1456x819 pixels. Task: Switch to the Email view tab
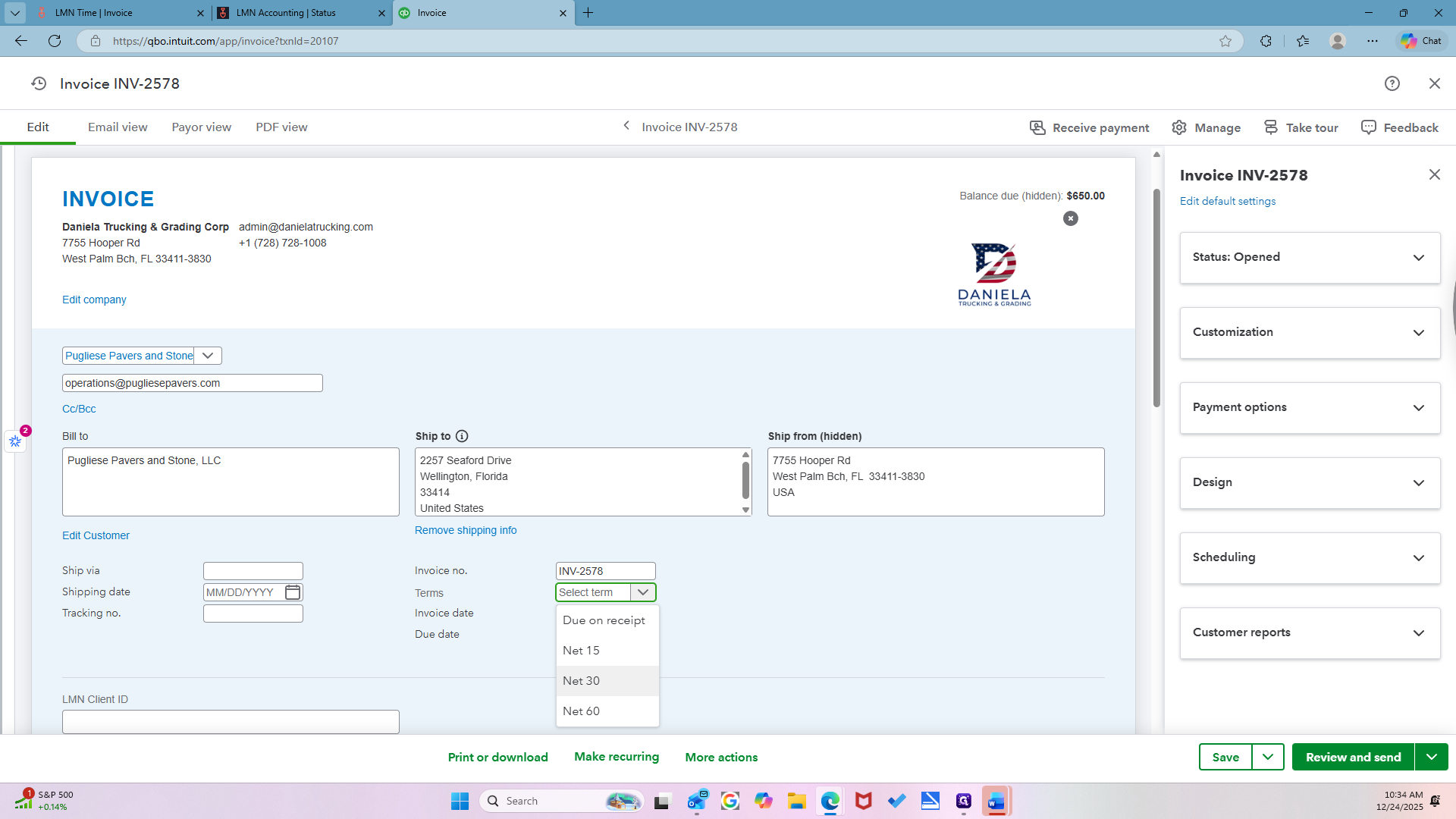coord(118,127)
